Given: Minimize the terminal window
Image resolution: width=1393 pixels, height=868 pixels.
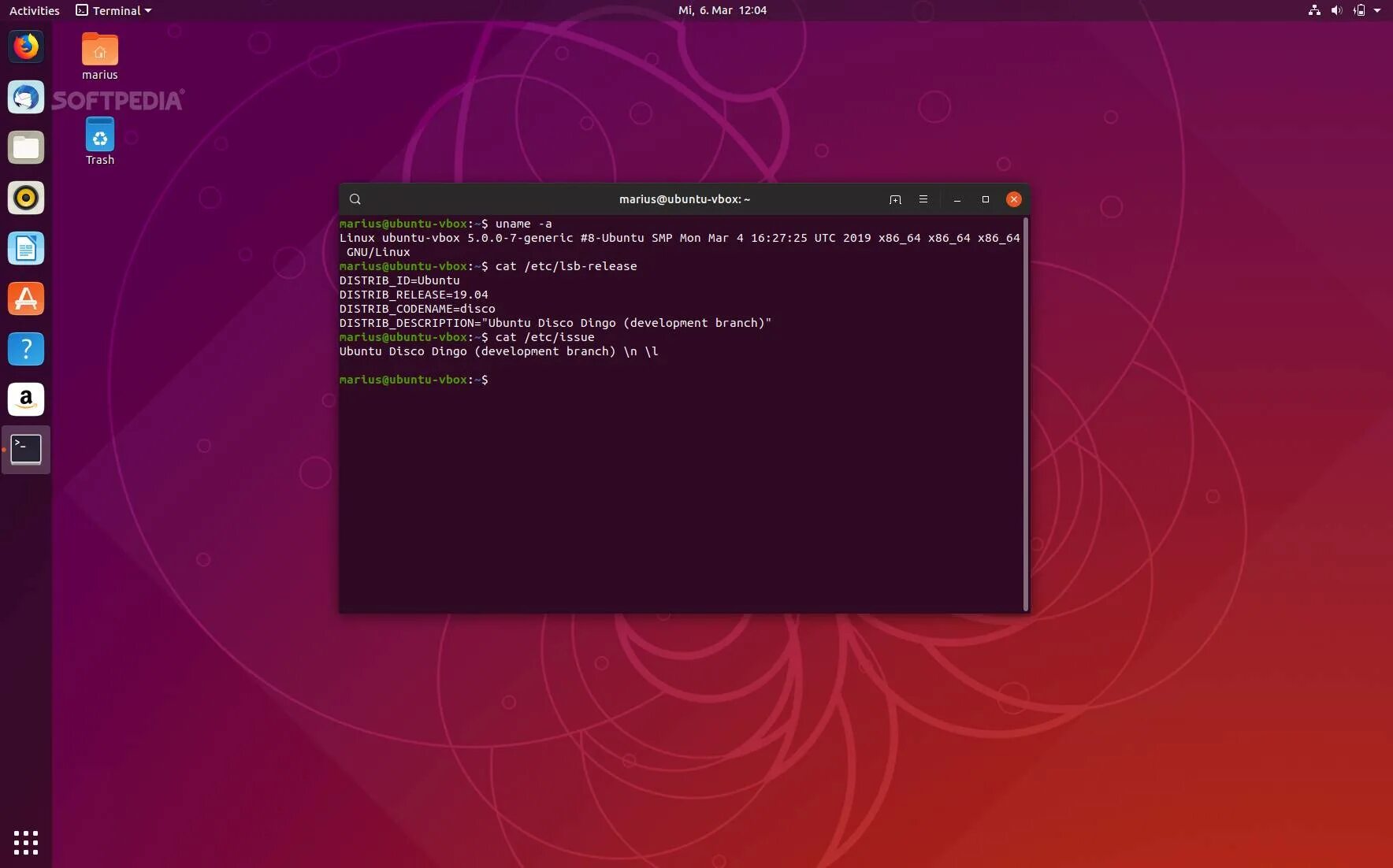Looking at the screenshot, I should 957,199.
